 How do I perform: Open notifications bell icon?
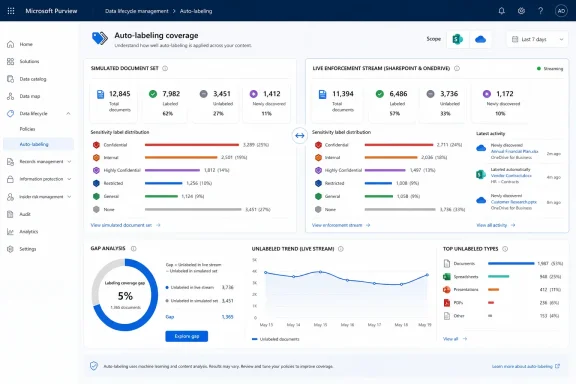[x=501, y=11]
